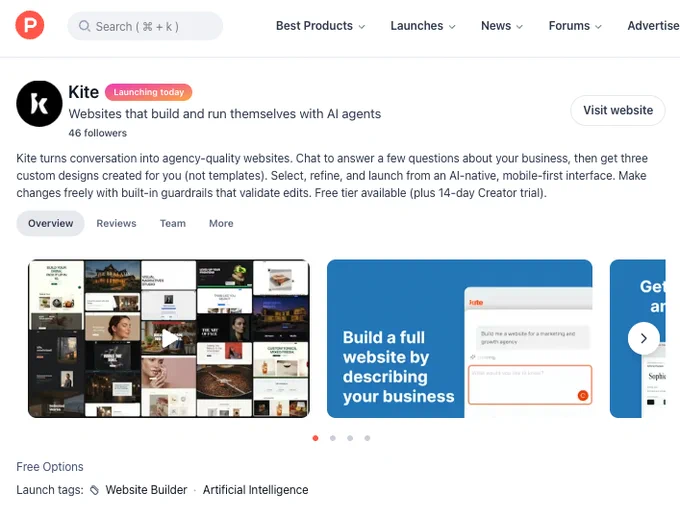Open the 46 followers link
Image resolution: width=680 pixels, height=517 pixels.
point(98,133)
